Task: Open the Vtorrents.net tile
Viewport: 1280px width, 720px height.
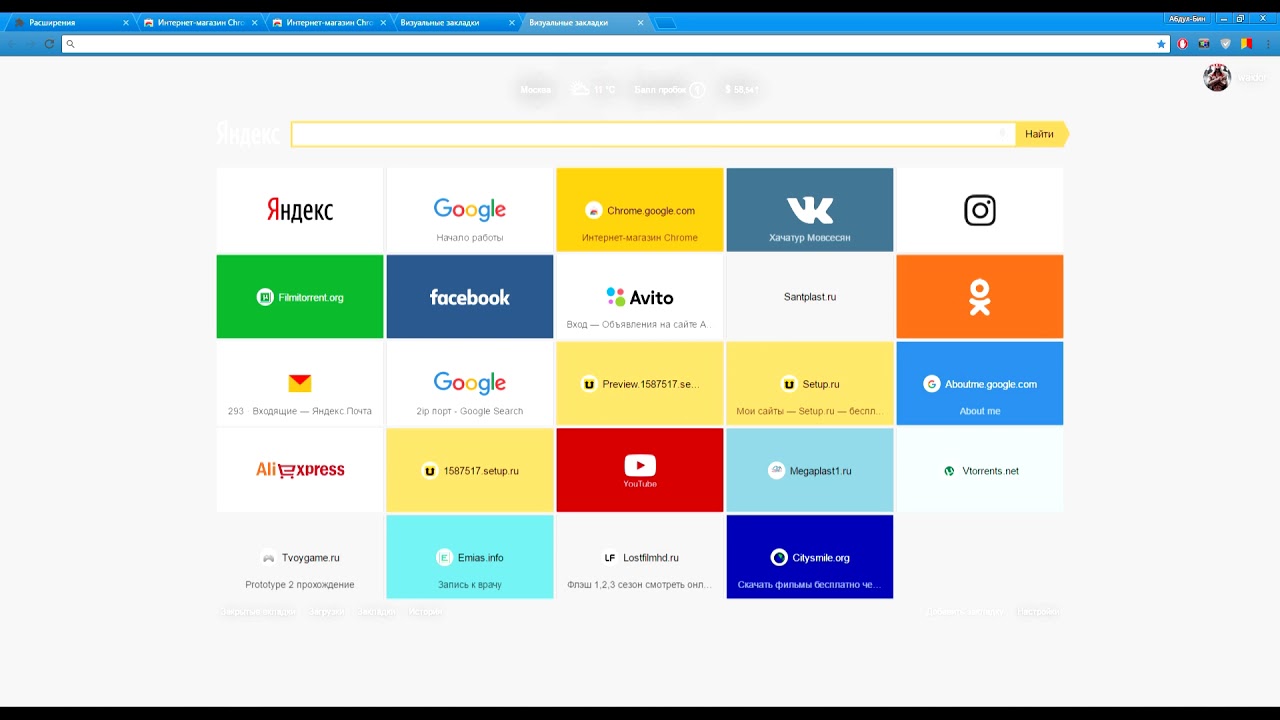Action: [x=980, y=470]
